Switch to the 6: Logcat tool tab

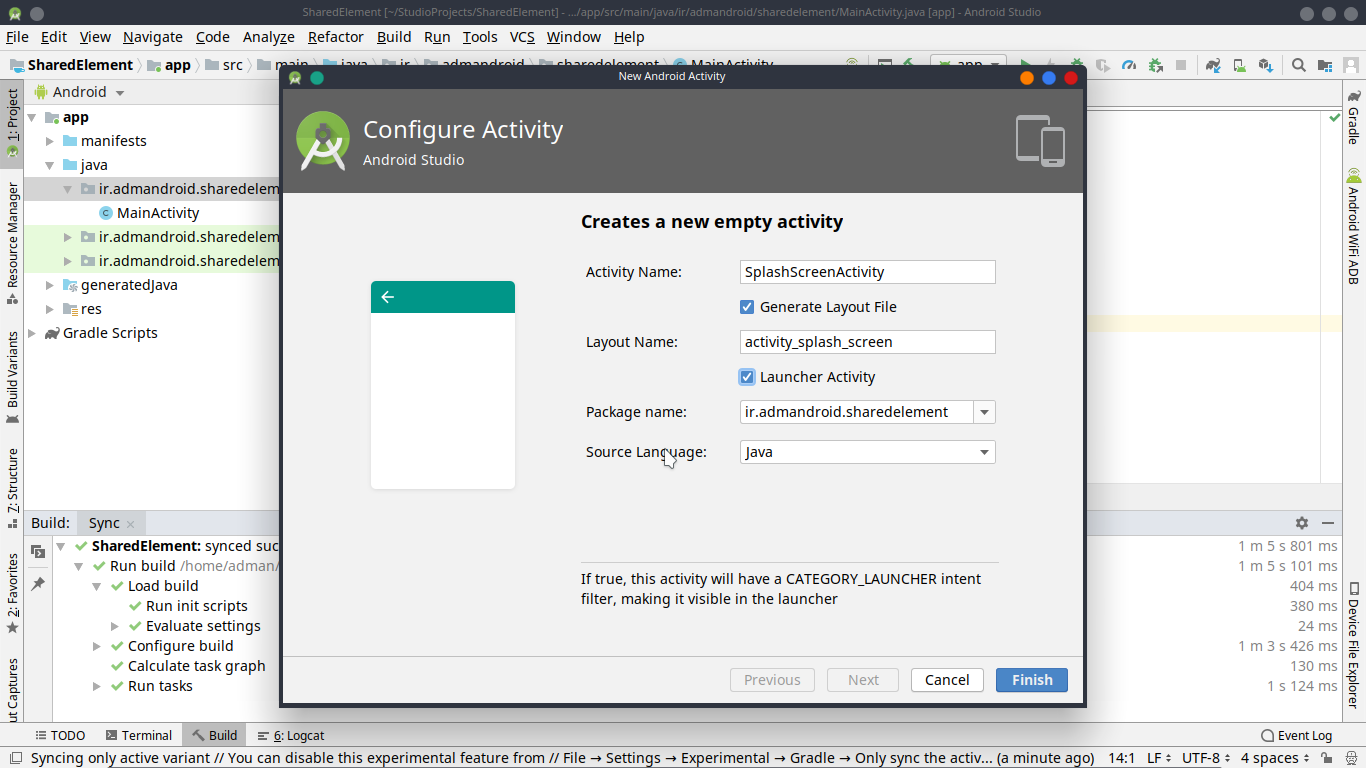(x=290, y=735)
